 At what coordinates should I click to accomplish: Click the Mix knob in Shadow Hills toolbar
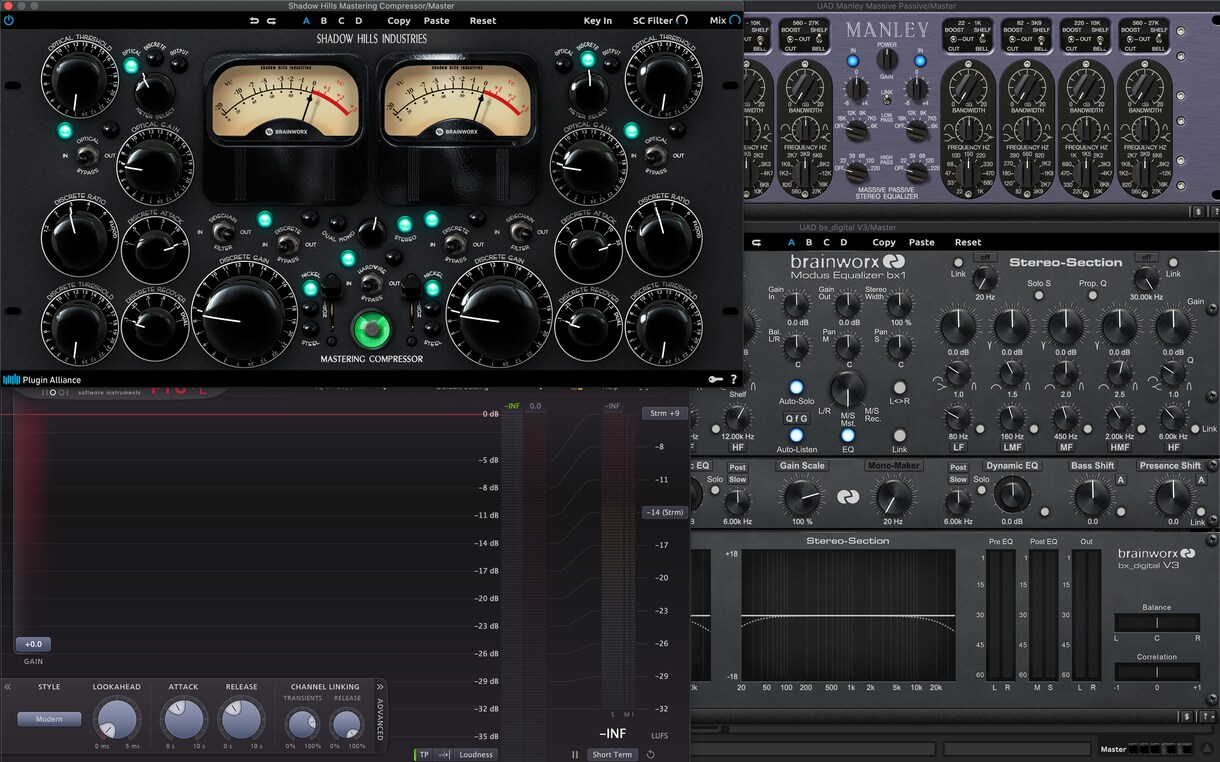tap(735, 20)
